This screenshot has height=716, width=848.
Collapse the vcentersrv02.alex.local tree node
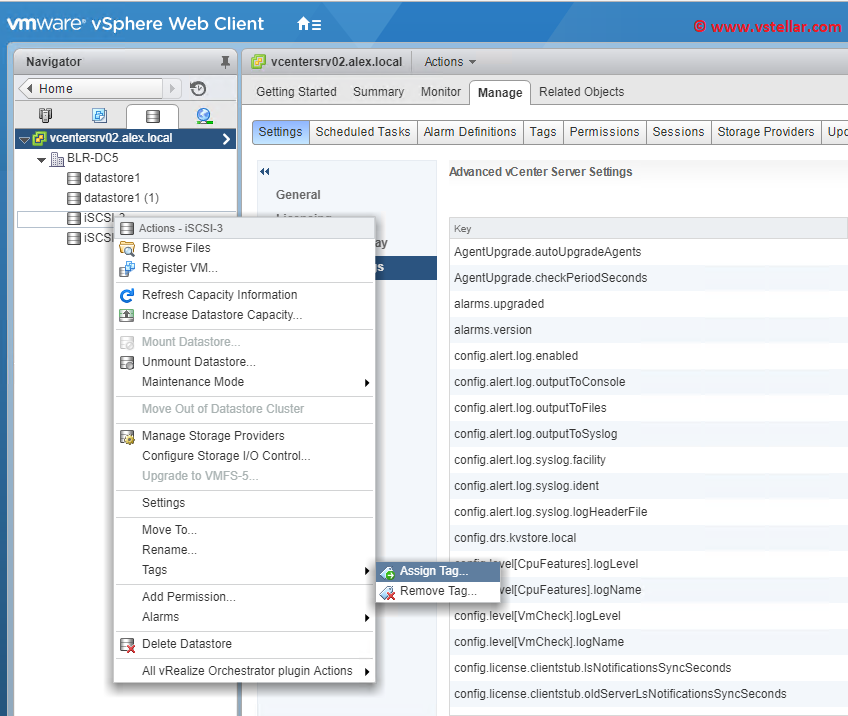coord(24,139)
